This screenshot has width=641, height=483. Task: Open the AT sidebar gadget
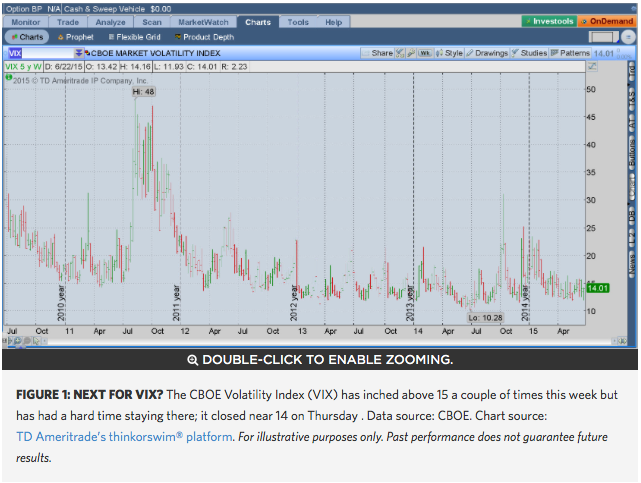632,125
